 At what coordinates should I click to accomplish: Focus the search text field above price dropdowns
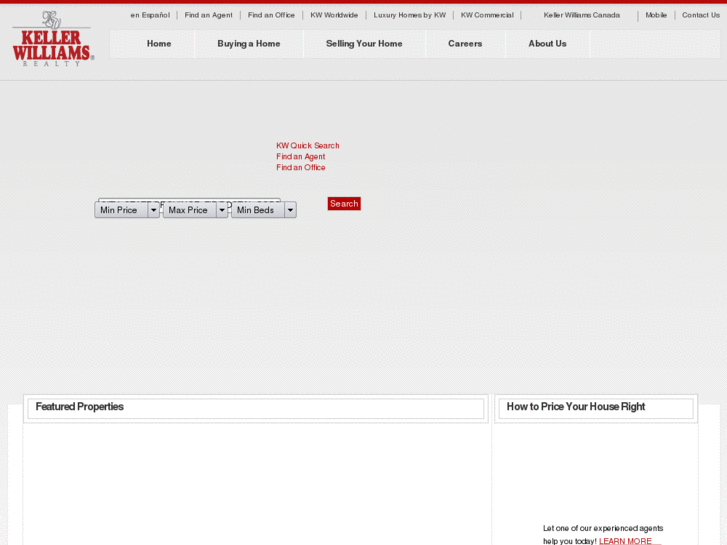(x=189, y=200)
